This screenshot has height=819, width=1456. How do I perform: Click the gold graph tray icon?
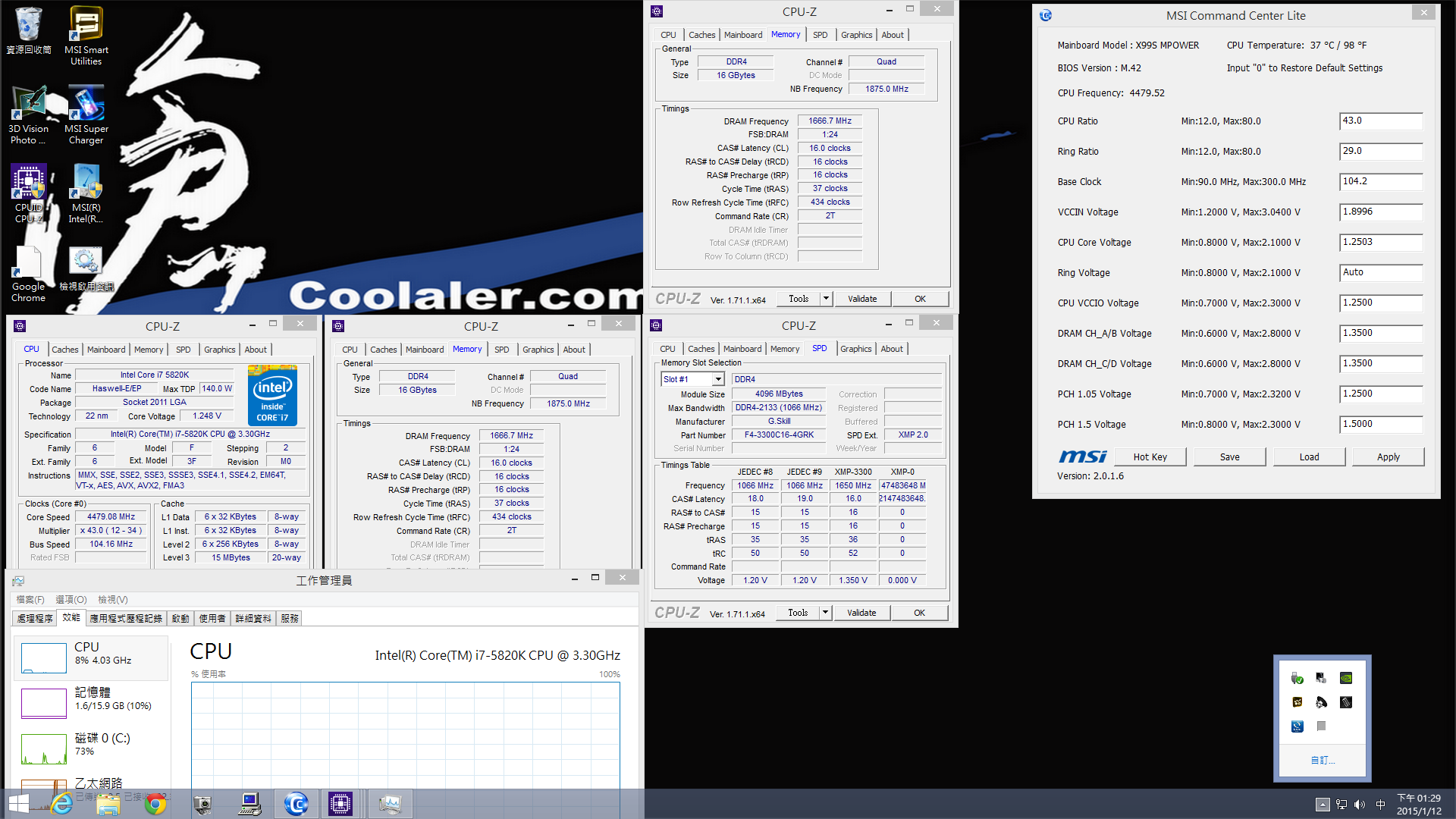tap(1298, 702)
